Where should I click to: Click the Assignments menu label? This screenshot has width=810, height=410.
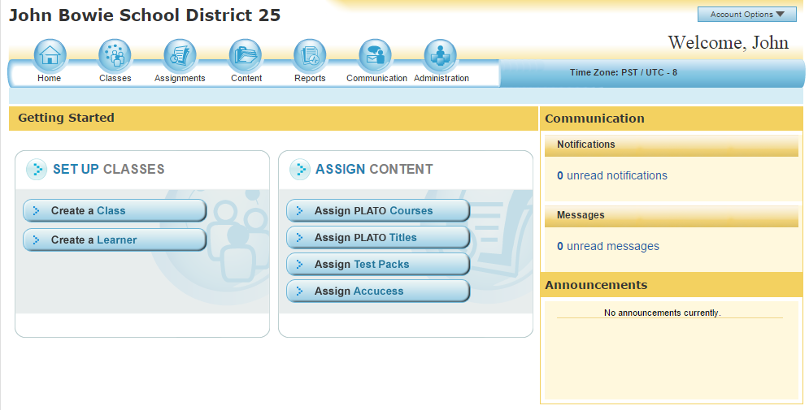180,78
